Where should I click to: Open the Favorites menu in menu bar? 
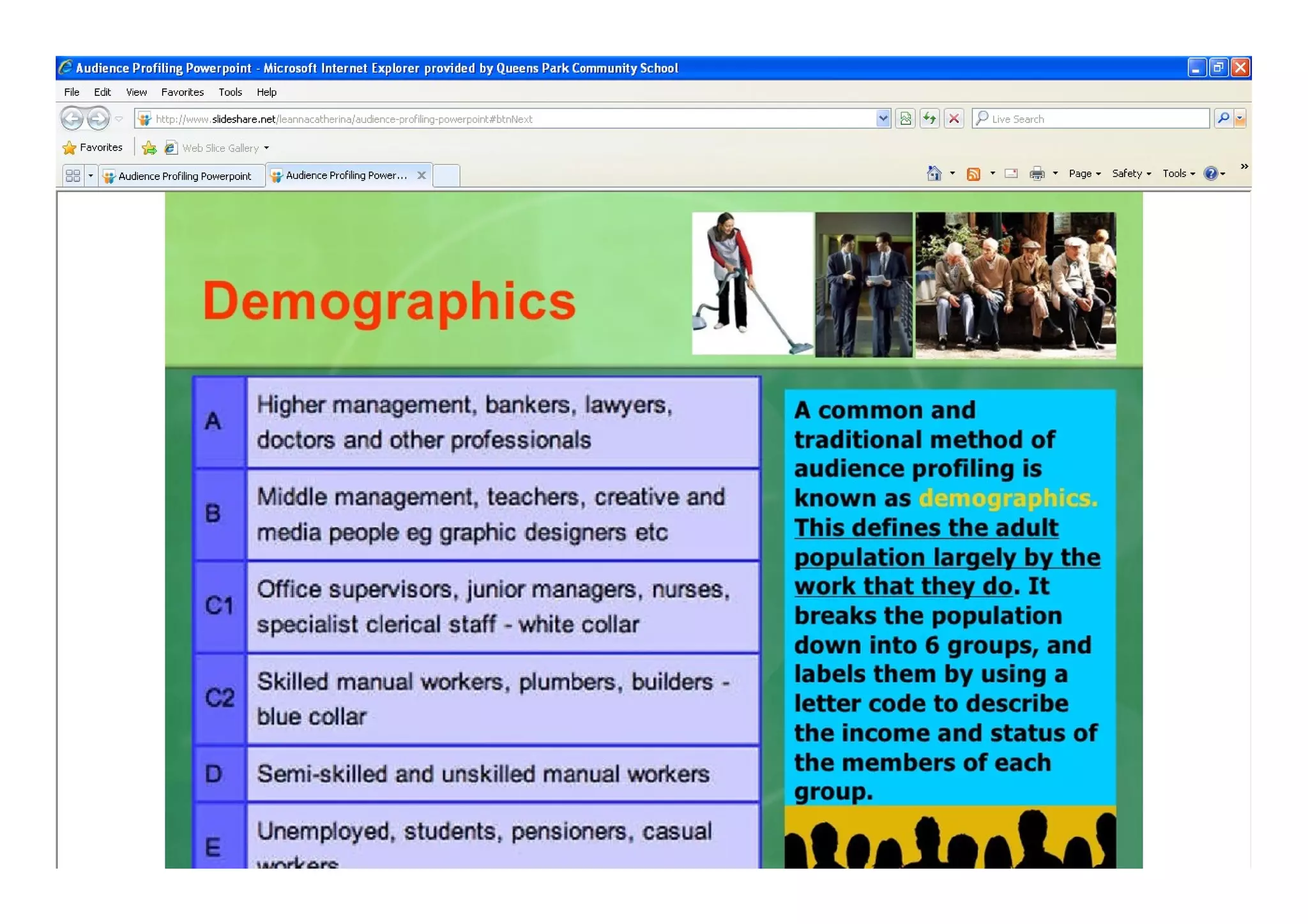point(182,92)
